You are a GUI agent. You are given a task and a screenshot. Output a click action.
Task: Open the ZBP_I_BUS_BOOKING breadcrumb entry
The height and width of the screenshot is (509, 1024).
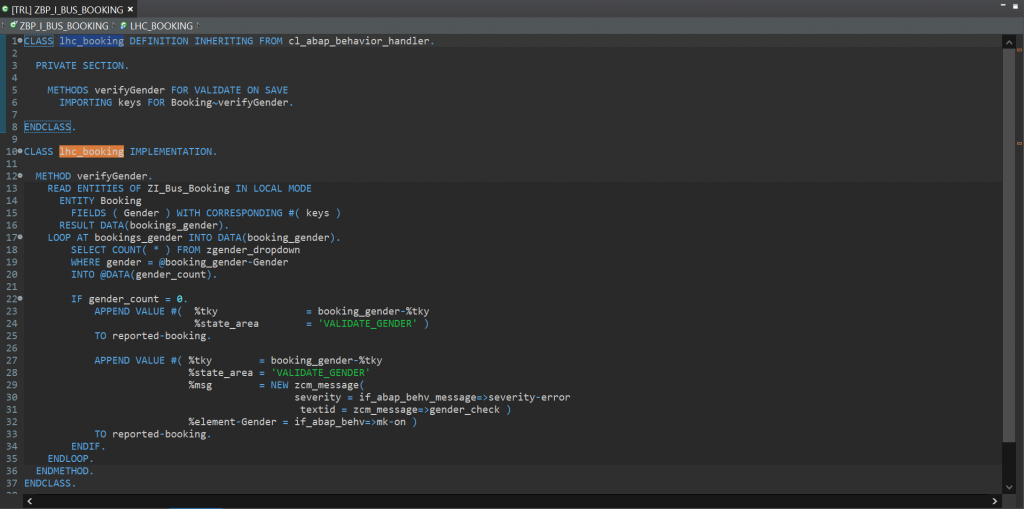(64, 26)
